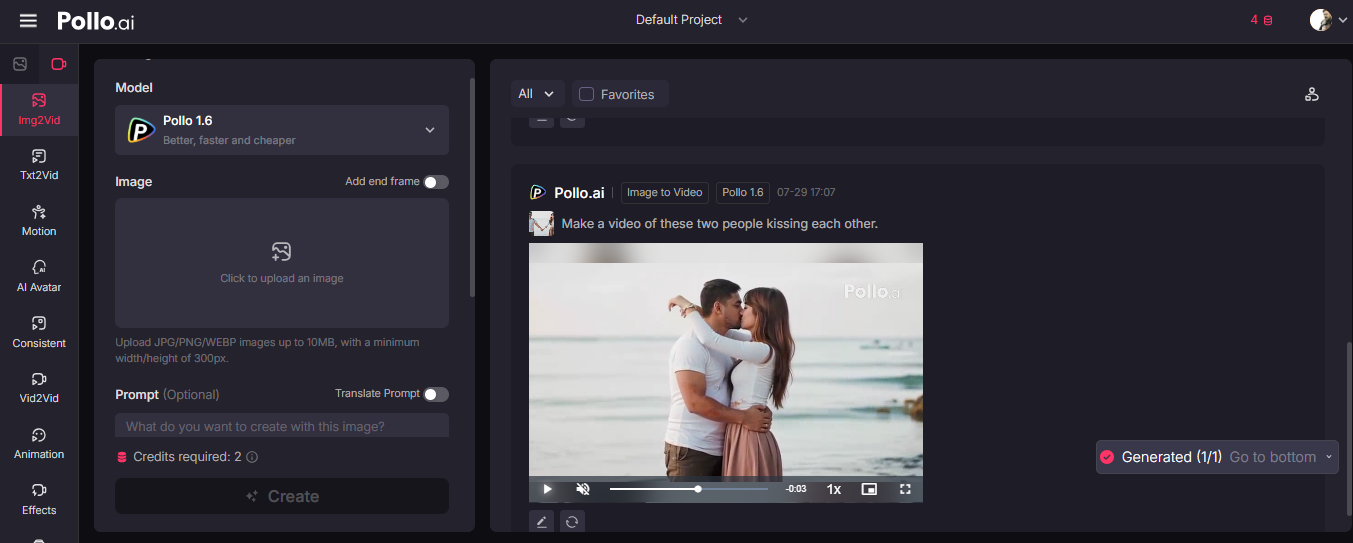Open the Default Project dropdown
This screenshot has height=543, width=1353.
point(691,20)
